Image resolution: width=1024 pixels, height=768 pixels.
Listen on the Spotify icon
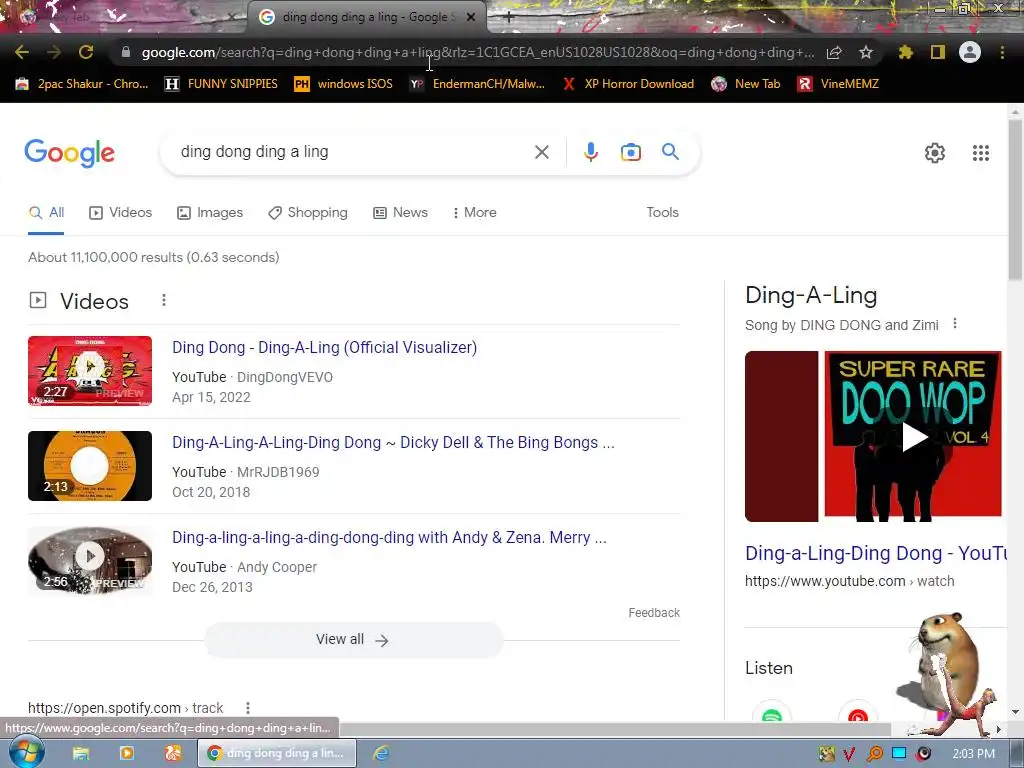pyautogui.click(x=772, y=714)
